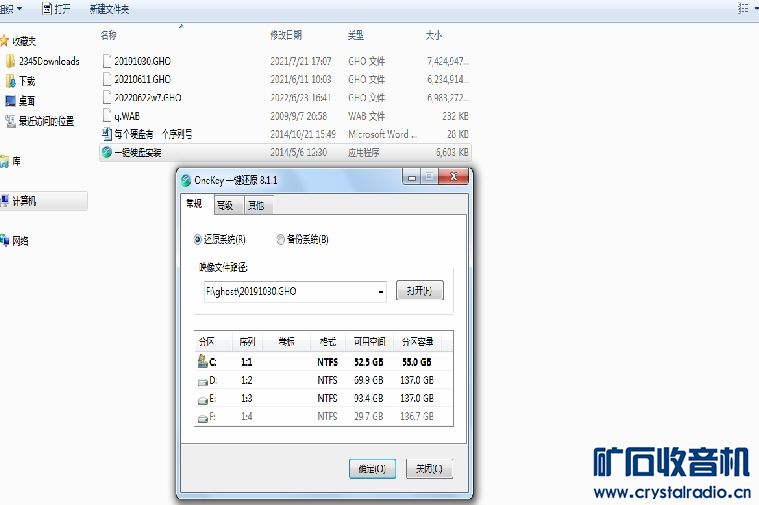Screen dimensions: 759x505
Task: Open the 最近访问的位置 icon in sidebar
Action: click(10, 121)
